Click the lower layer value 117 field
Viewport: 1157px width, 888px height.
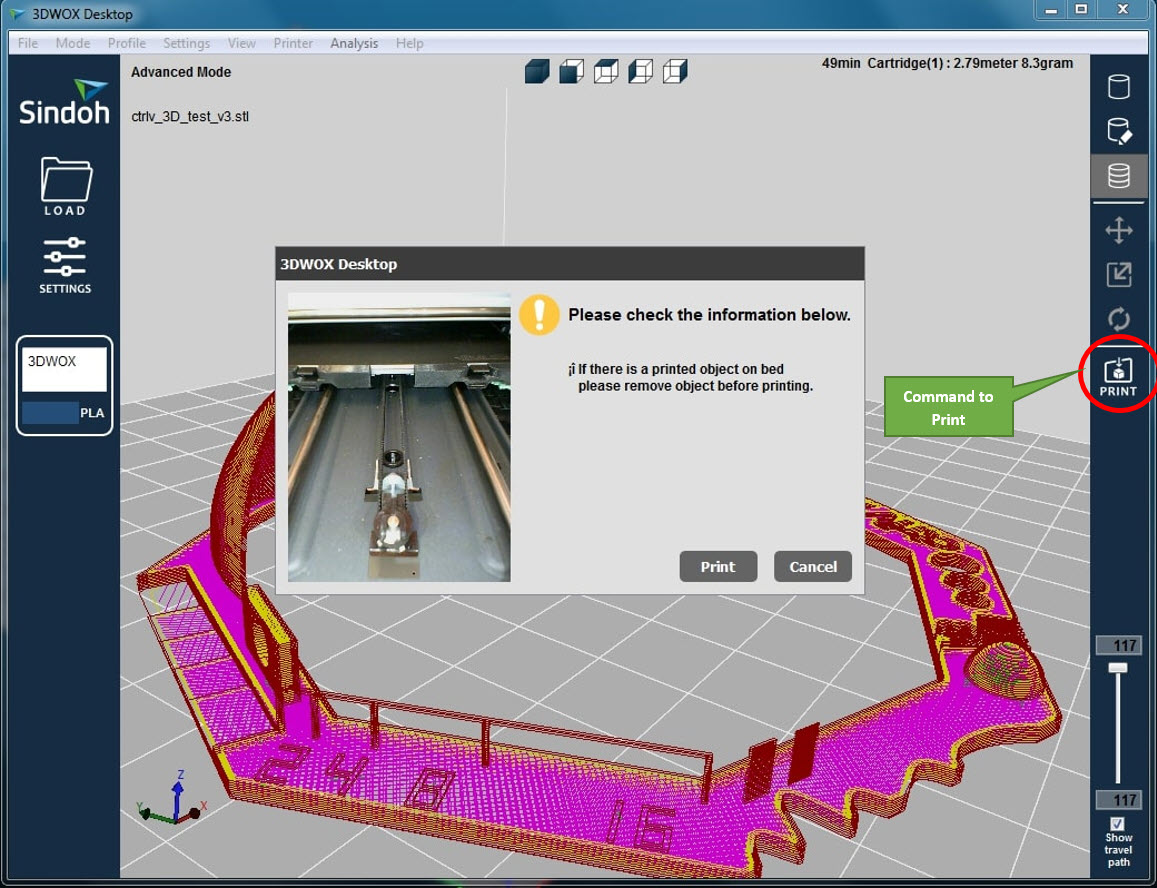tap(1119, 800)
